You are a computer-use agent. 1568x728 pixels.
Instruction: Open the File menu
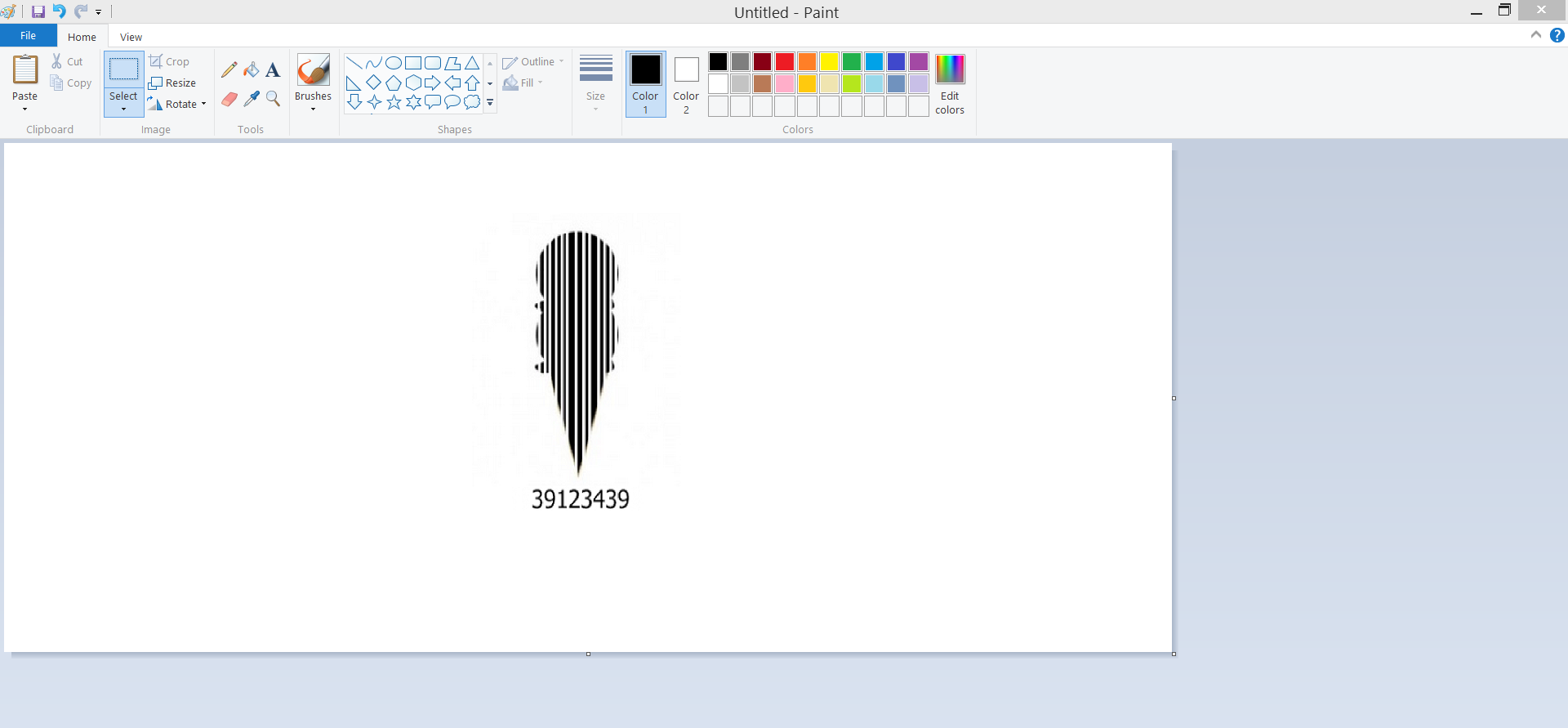[28, 35]
